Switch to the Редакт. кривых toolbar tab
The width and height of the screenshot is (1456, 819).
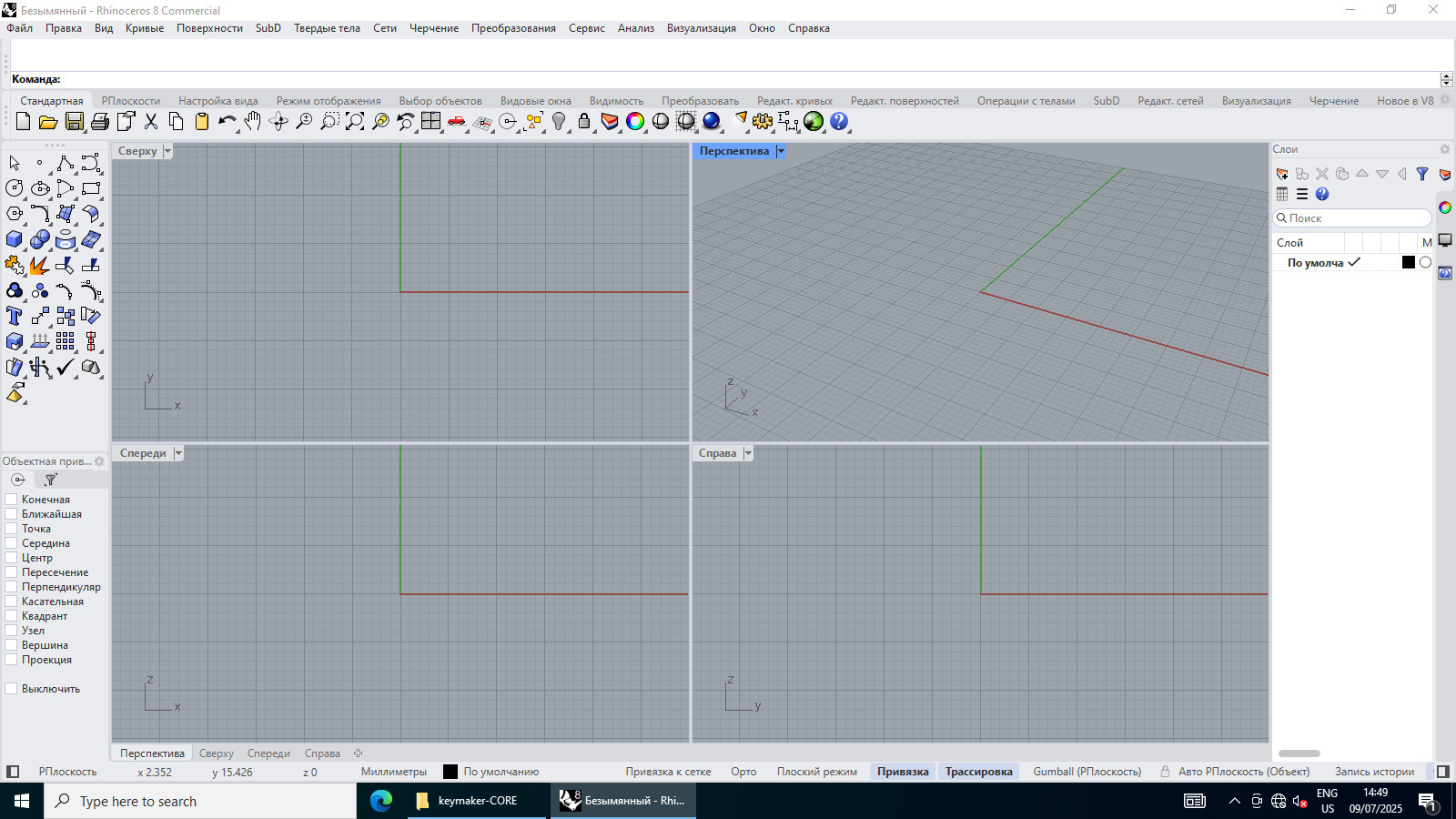pos(794,101)
